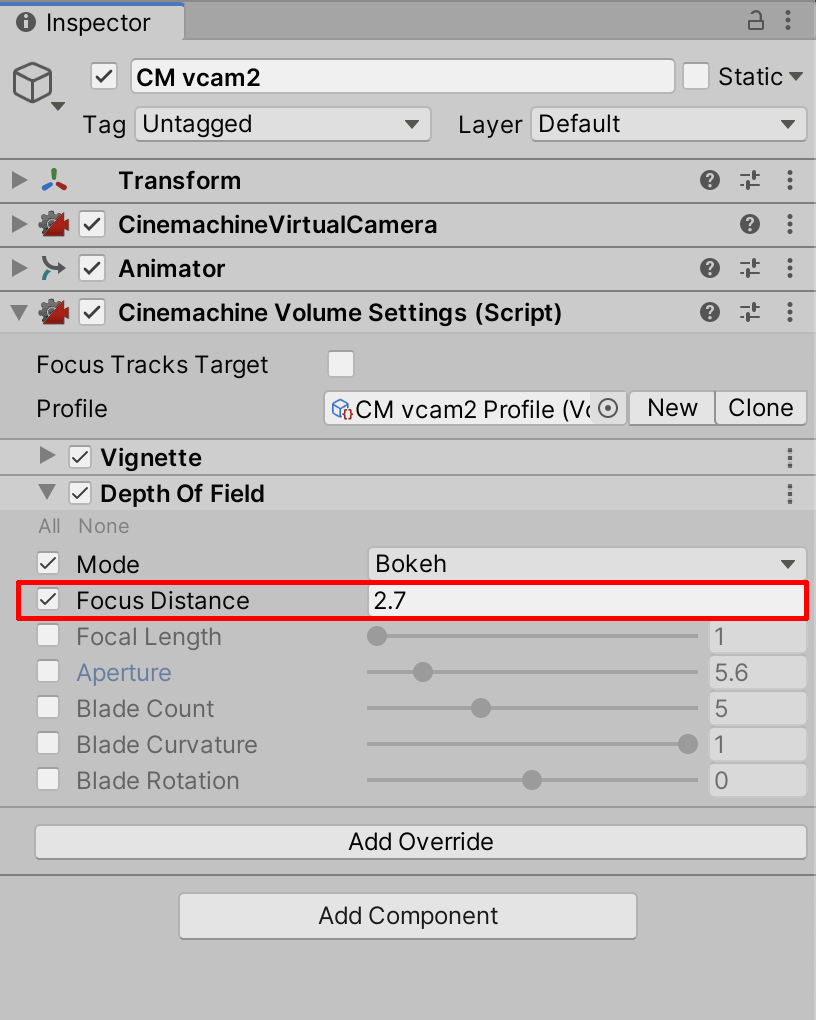Open the Bokeh mode dropdown
816x1020 pixels.
pyautogui.click(x=587, y=564)
